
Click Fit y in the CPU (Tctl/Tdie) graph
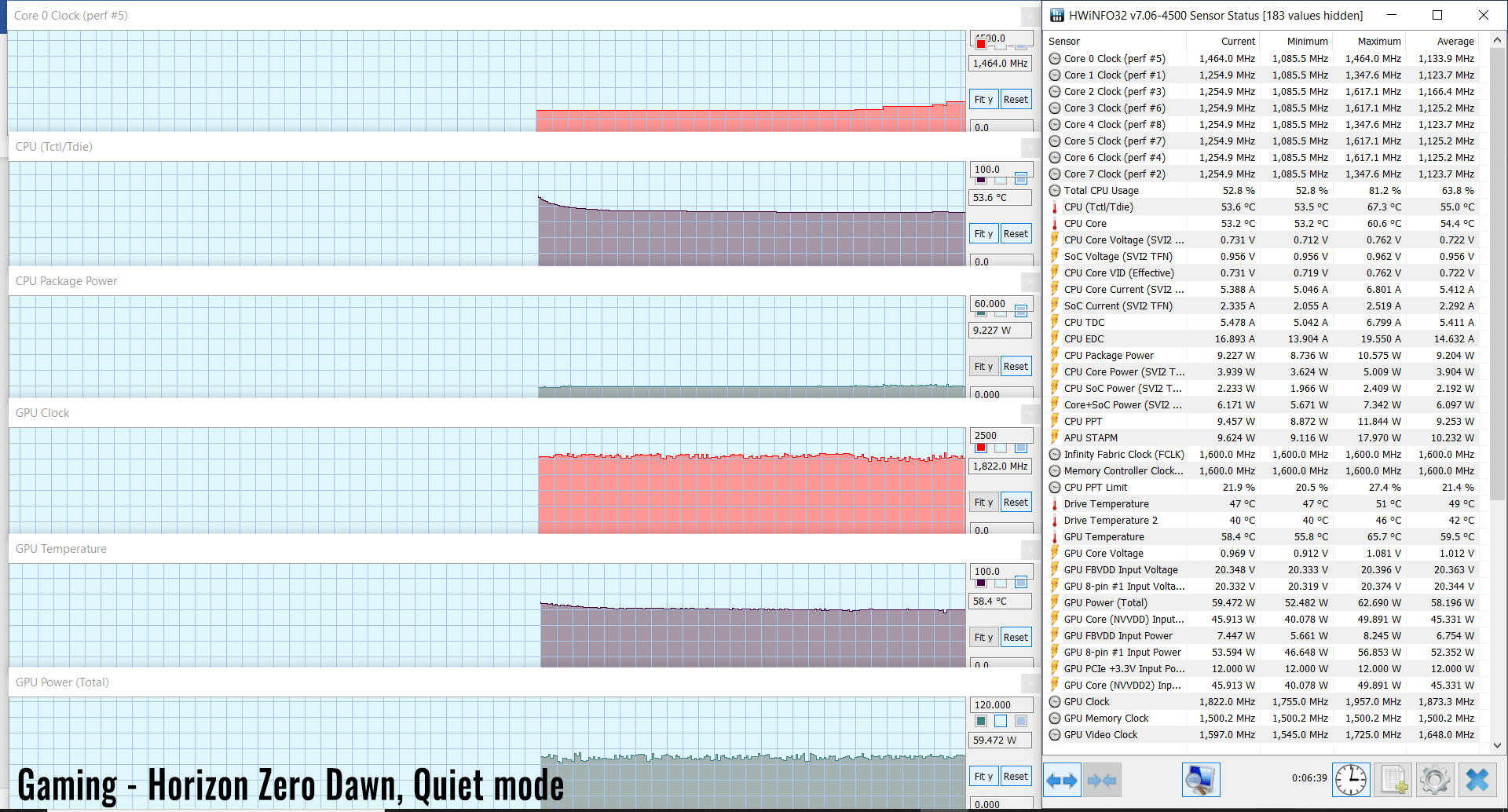984,234
